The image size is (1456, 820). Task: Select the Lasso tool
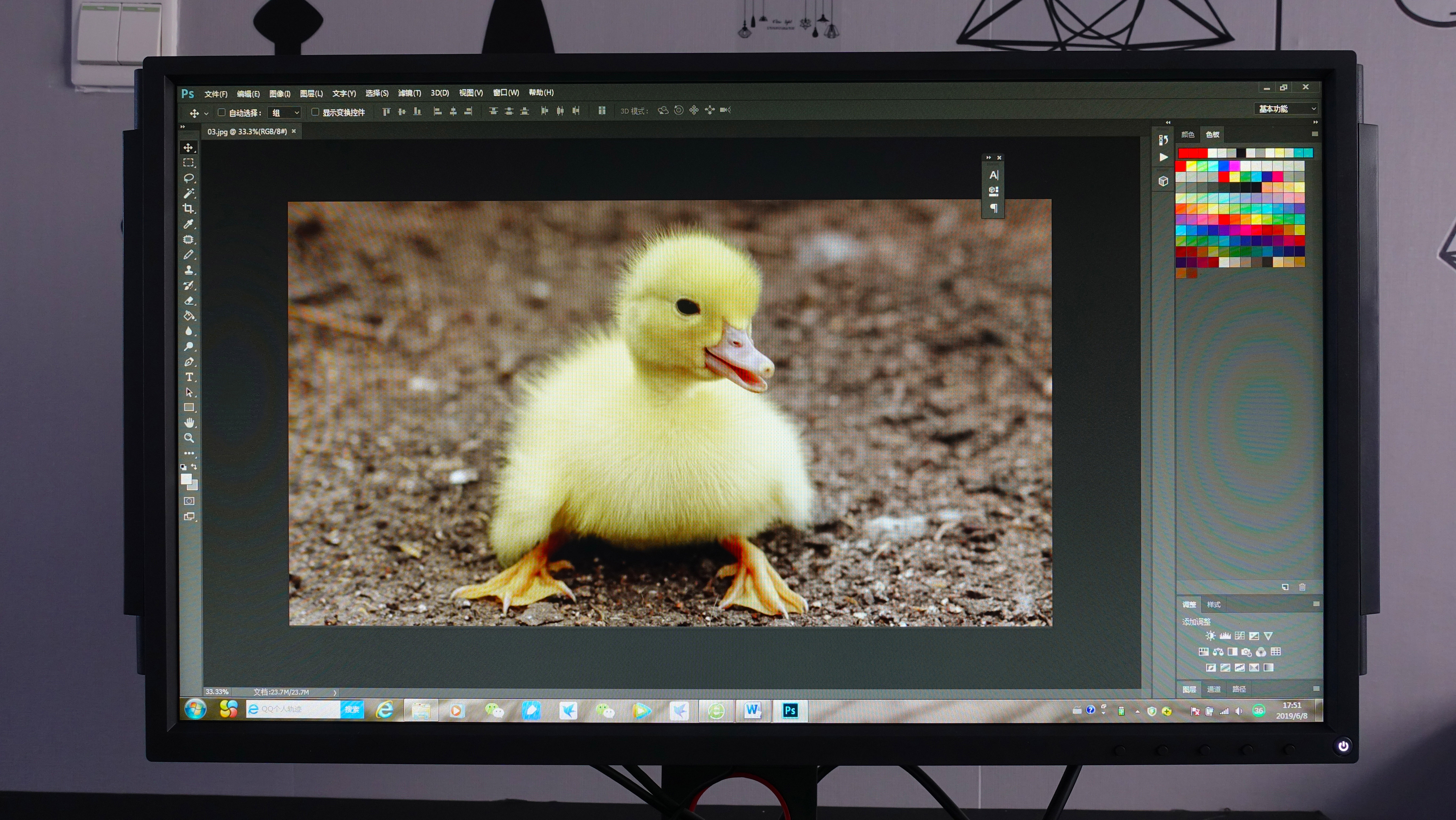pyautogui.click(x=188, y=178)
